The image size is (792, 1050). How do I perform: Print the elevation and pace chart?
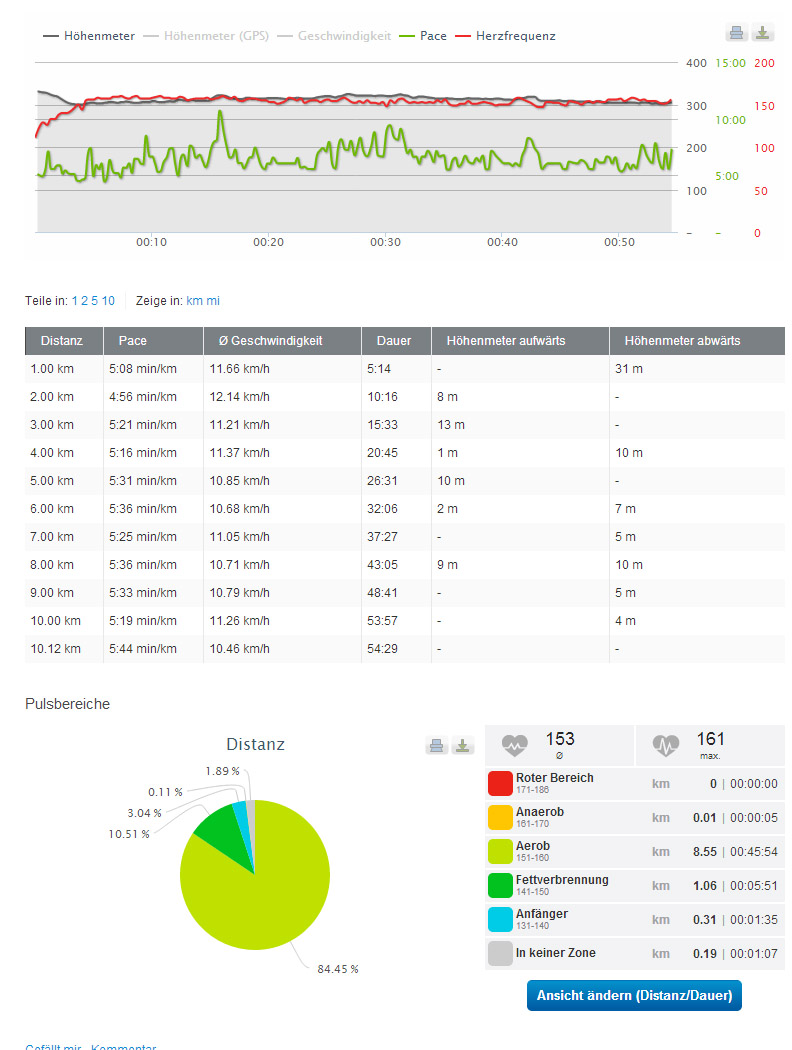coord(736,33)
